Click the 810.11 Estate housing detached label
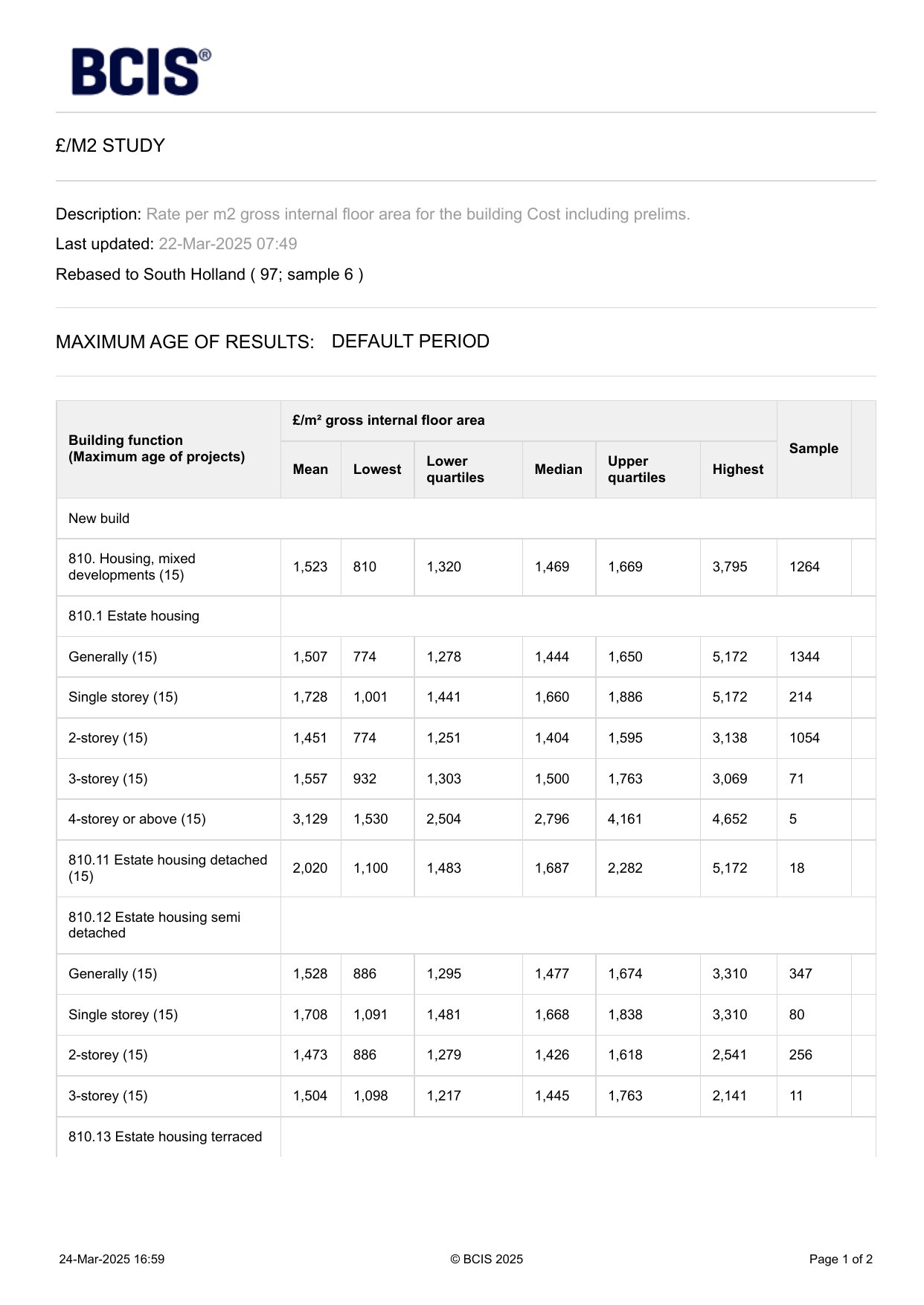This screenshot has height=1305, width=924. click(167, 868)
